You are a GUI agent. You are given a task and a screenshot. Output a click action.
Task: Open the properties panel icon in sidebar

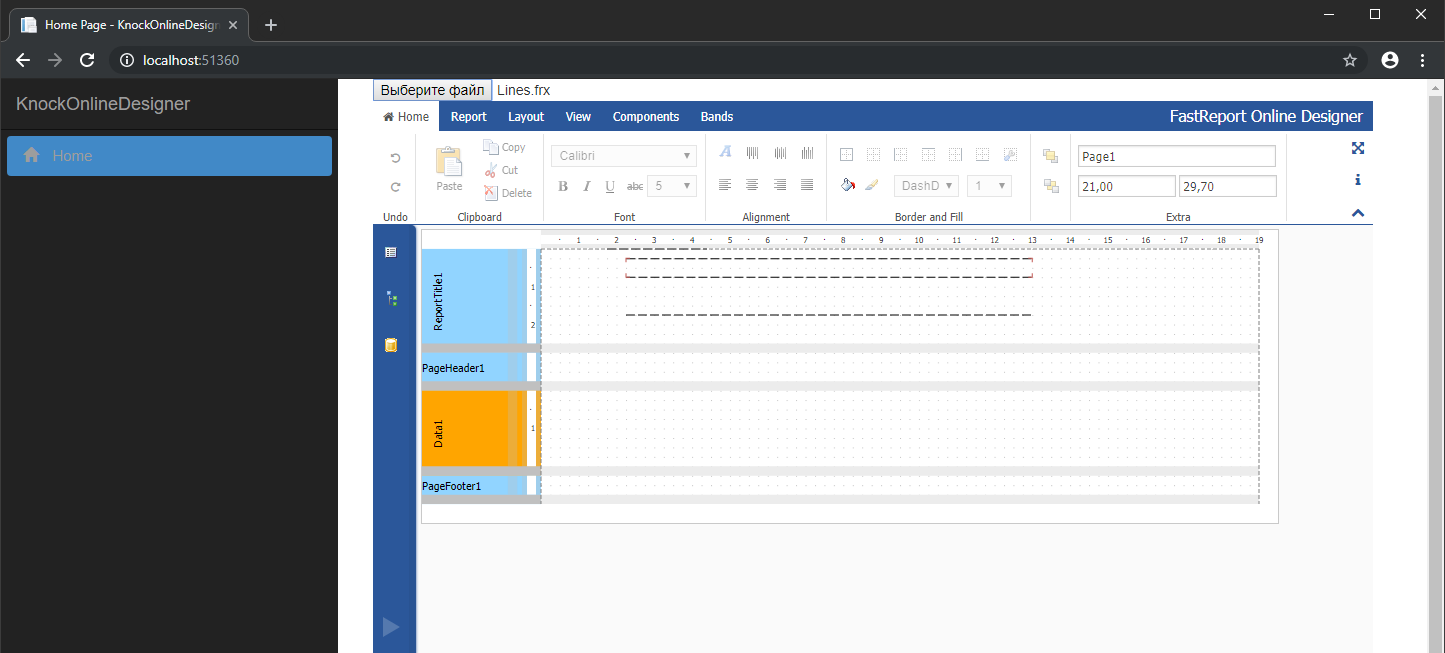[391, 252]
